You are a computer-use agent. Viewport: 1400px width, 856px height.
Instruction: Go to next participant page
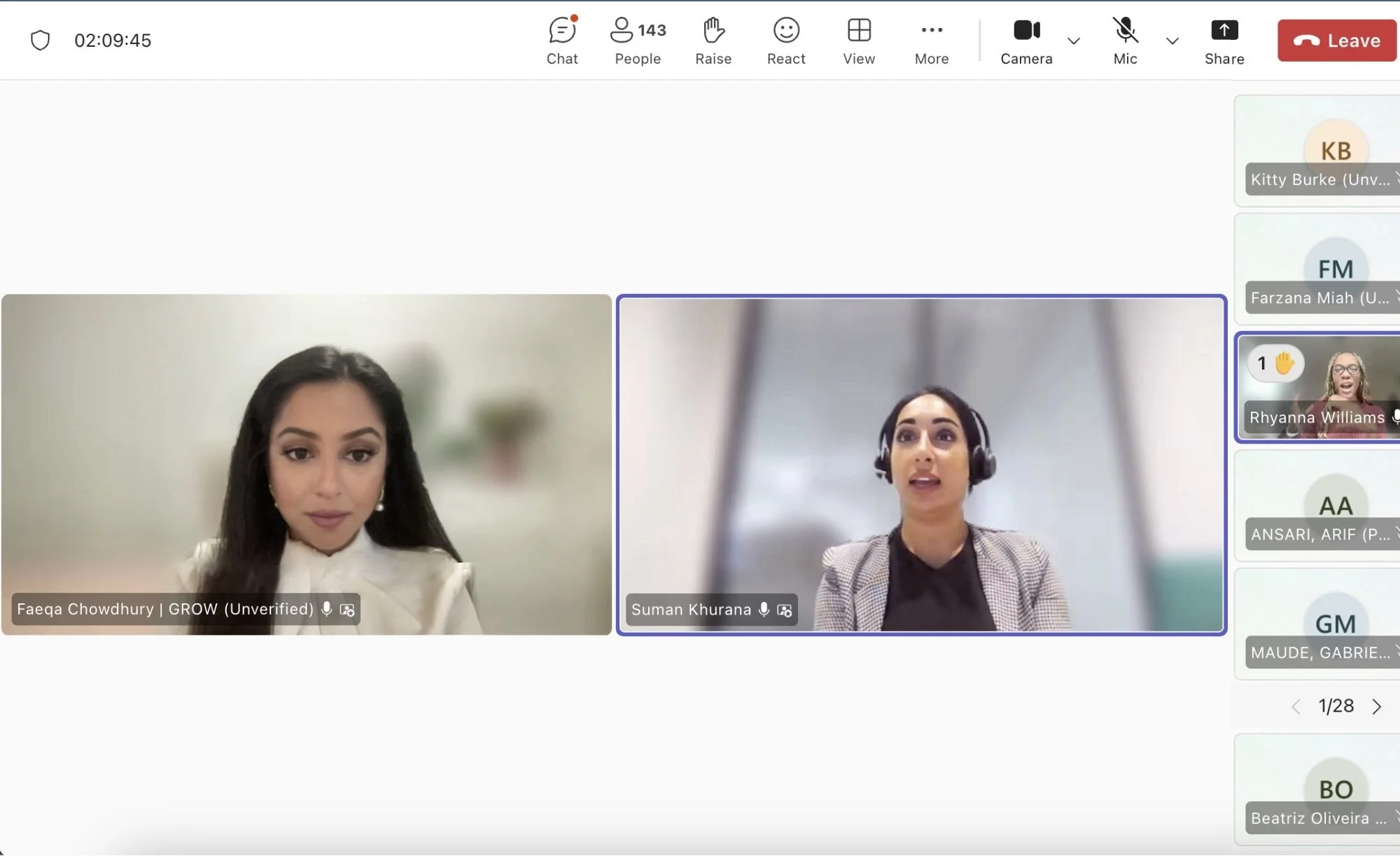tap(1377, 706)
